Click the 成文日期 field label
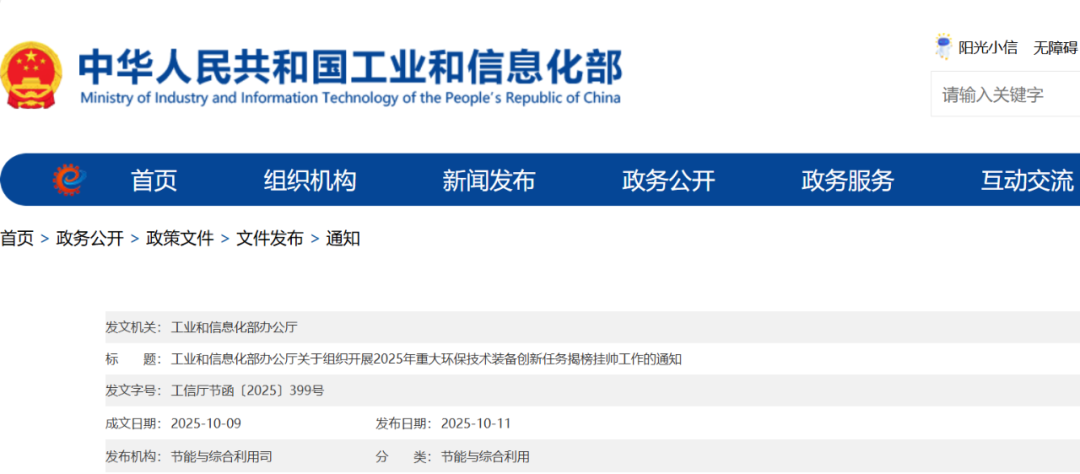This screenshot has width=1080, height=474. (x=132, y=422)
